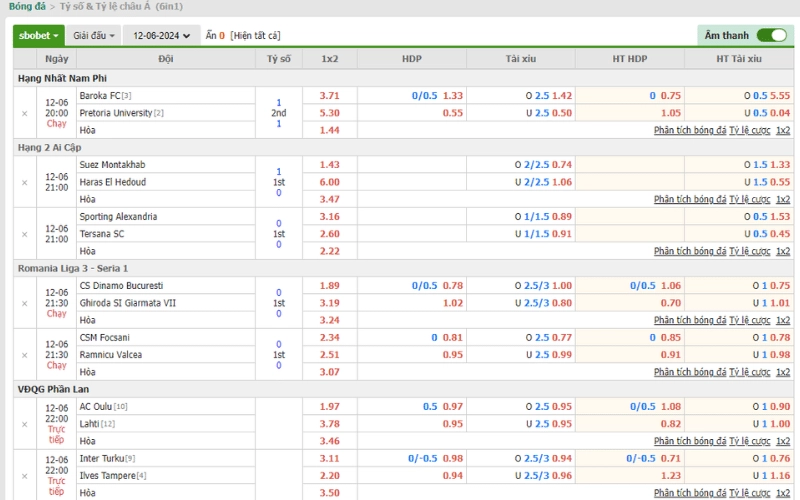Screen dimensions: 800x500
Task: Hide the Baroka FC match row
Action: point(24,113)
